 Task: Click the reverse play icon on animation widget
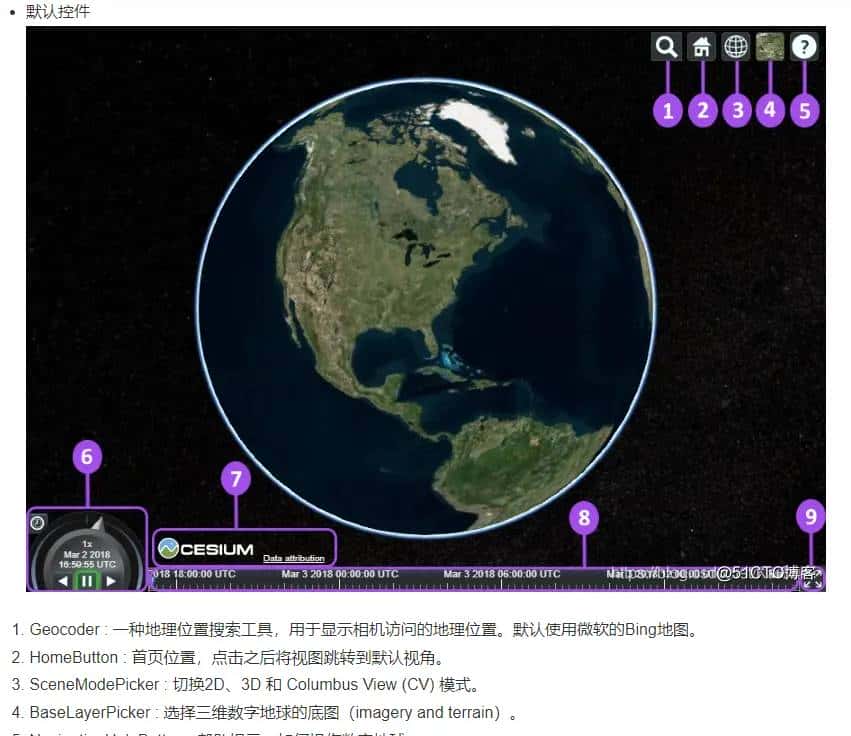click(62, 580)
